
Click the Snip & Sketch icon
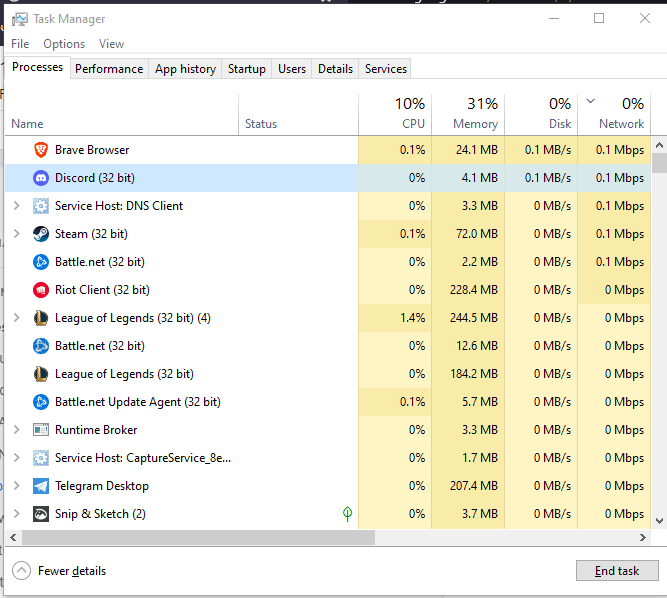(41, 514)
